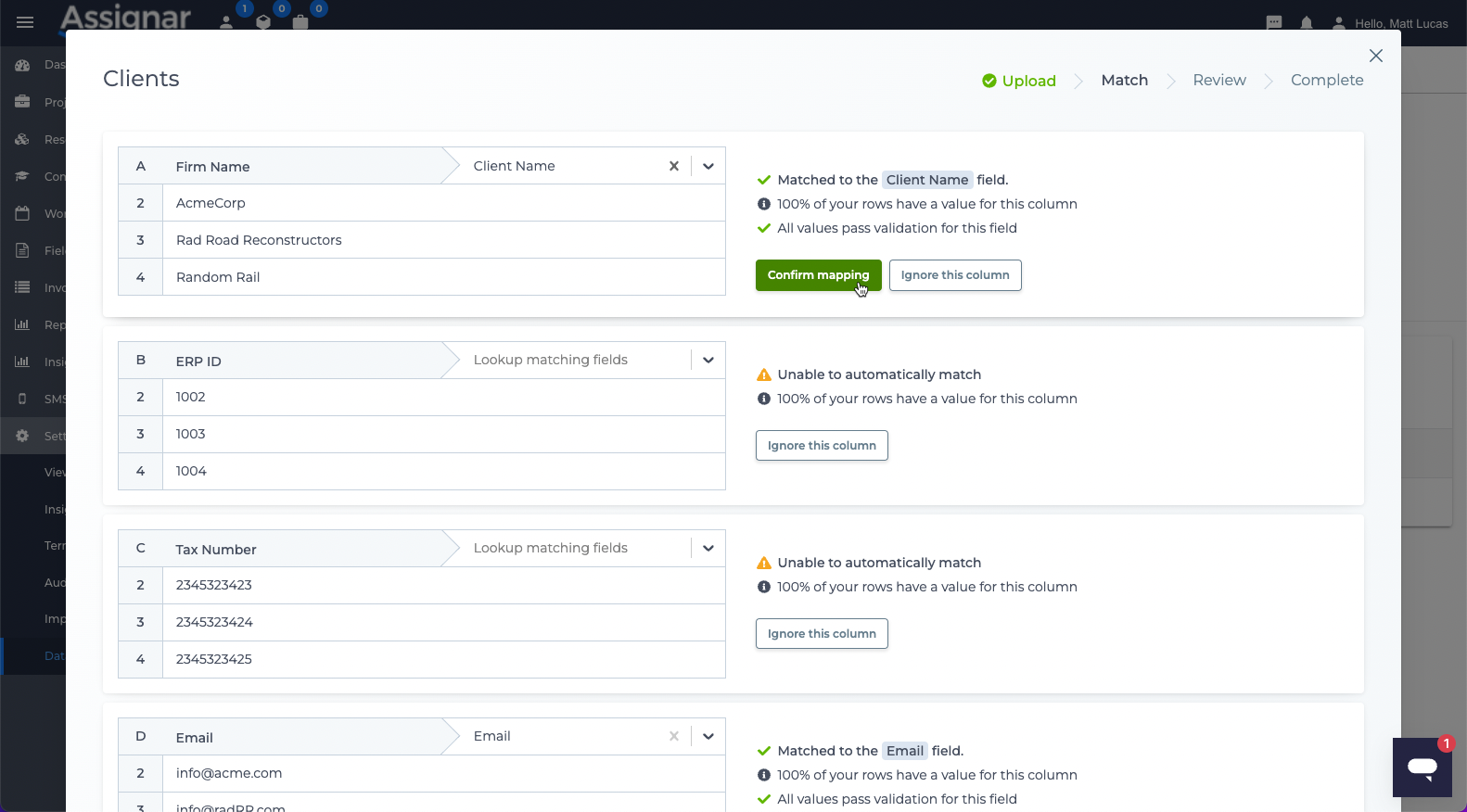Click the Email field tag

(905, 751)
